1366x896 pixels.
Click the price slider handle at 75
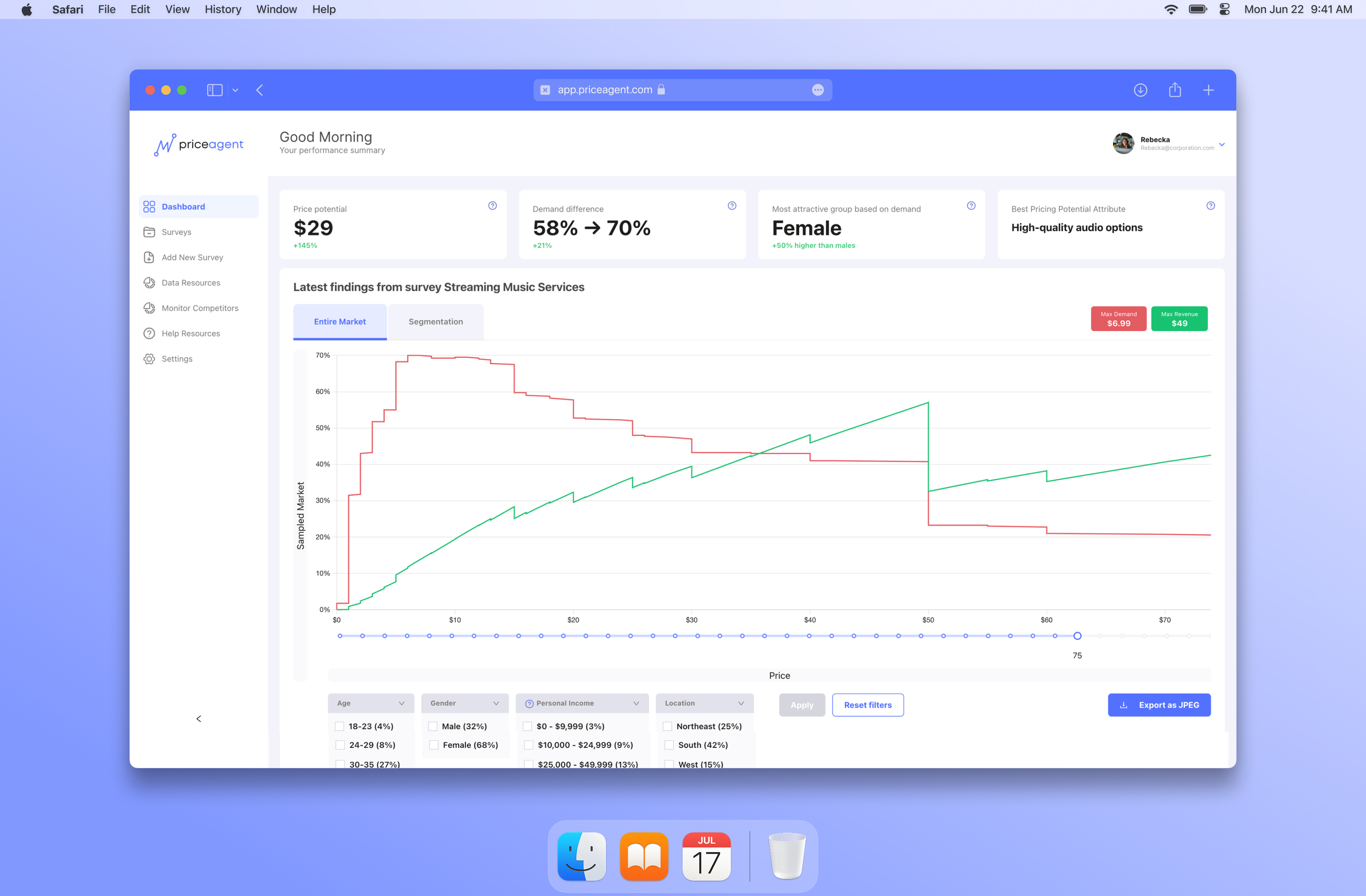click(x=1077, y=636)
